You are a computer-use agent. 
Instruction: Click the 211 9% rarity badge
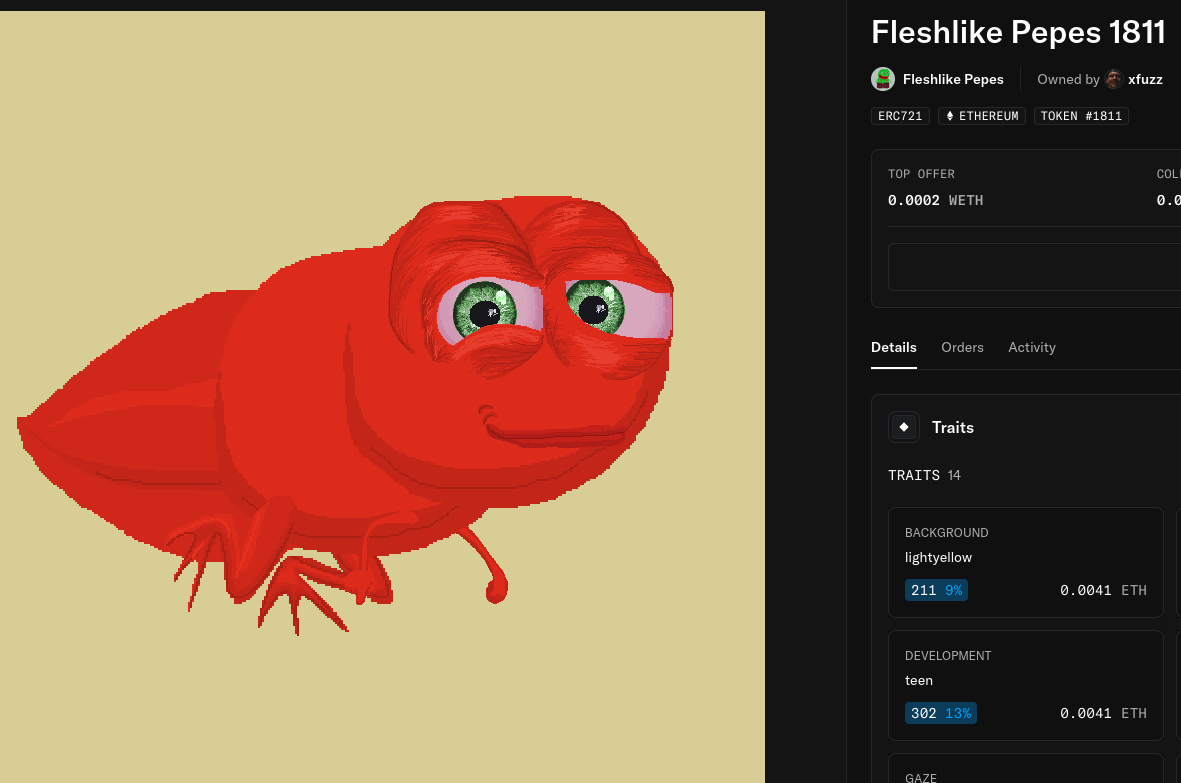(936, 590)
